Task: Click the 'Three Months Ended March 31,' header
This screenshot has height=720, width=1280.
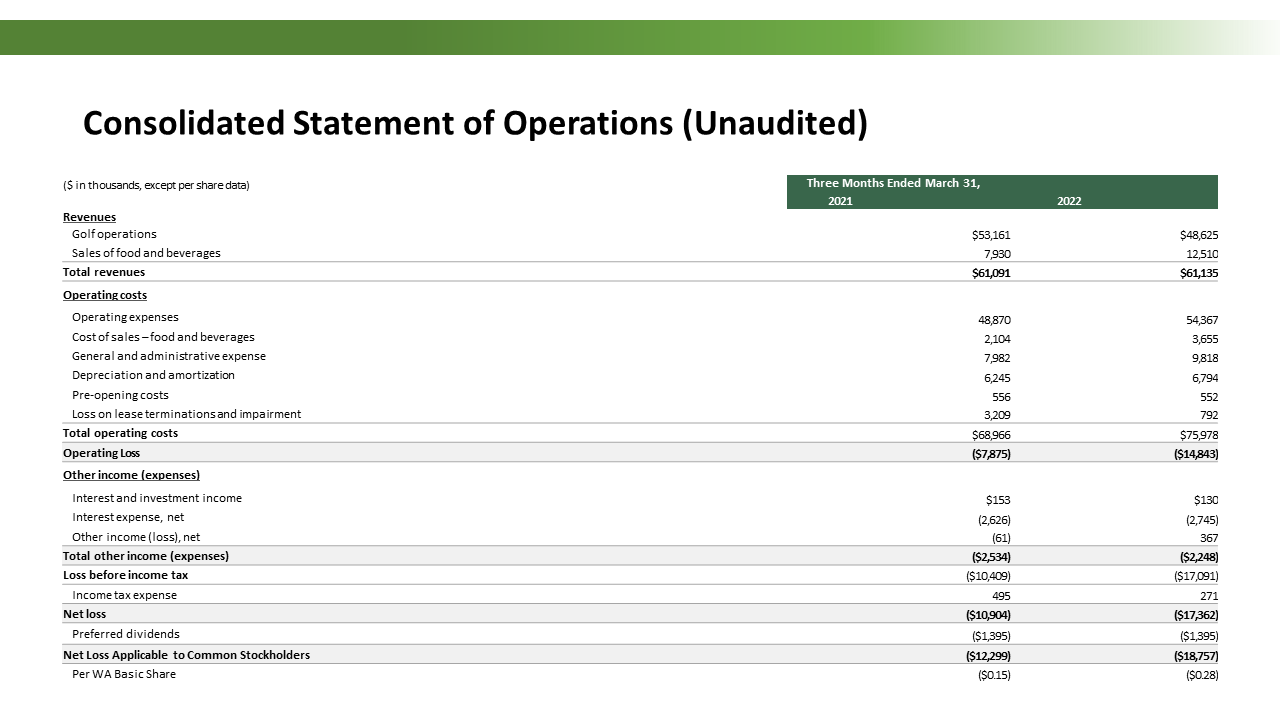Action: click(x=894, y=183)
